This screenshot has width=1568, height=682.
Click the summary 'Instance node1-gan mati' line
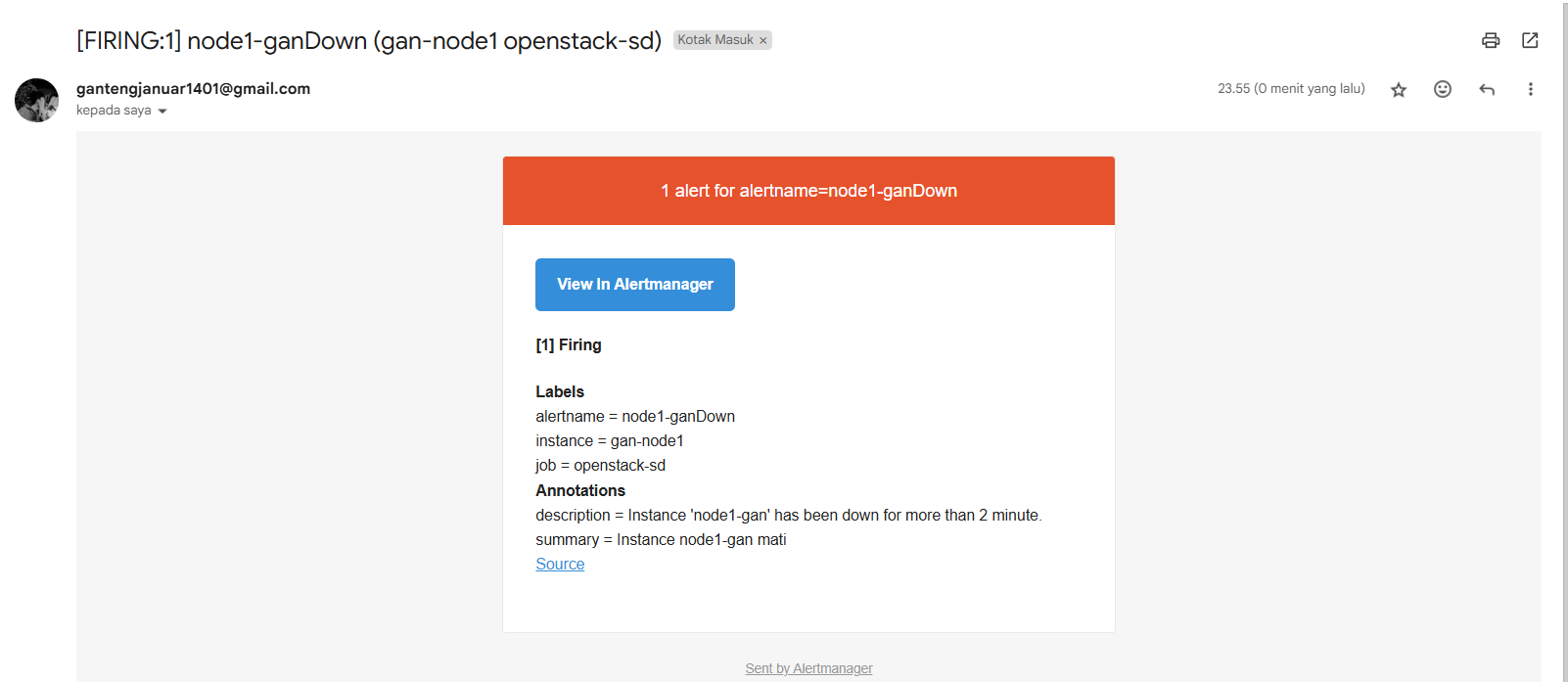(x=661, y=540)
